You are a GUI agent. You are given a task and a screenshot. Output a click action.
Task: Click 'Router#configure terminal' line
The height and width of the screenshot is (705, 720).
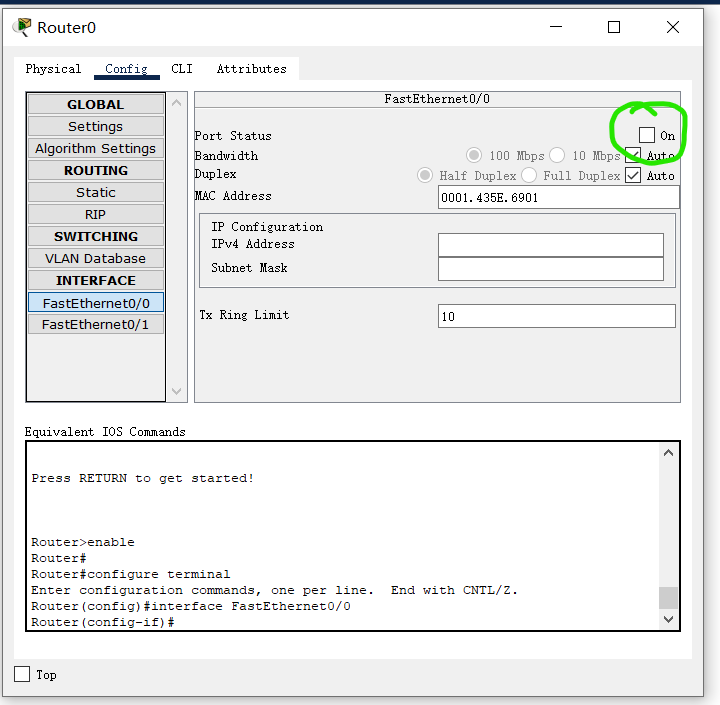(x=130, y=574)
